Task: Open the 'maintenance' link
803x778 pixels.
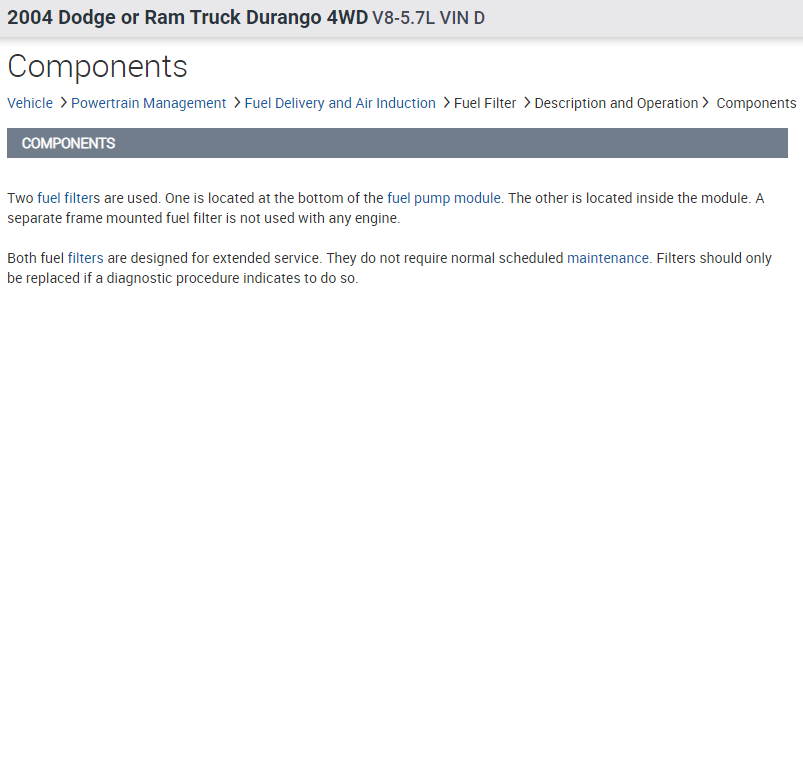Action: (608, 258)
